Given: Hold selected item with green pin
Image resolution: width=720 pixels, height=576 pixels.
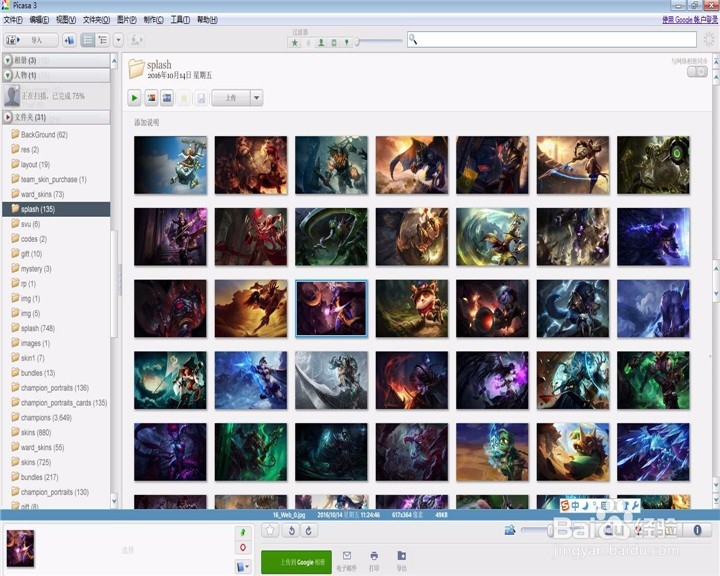Looking at the screenshot, I should pyautogui.click(x=243, y=532).
